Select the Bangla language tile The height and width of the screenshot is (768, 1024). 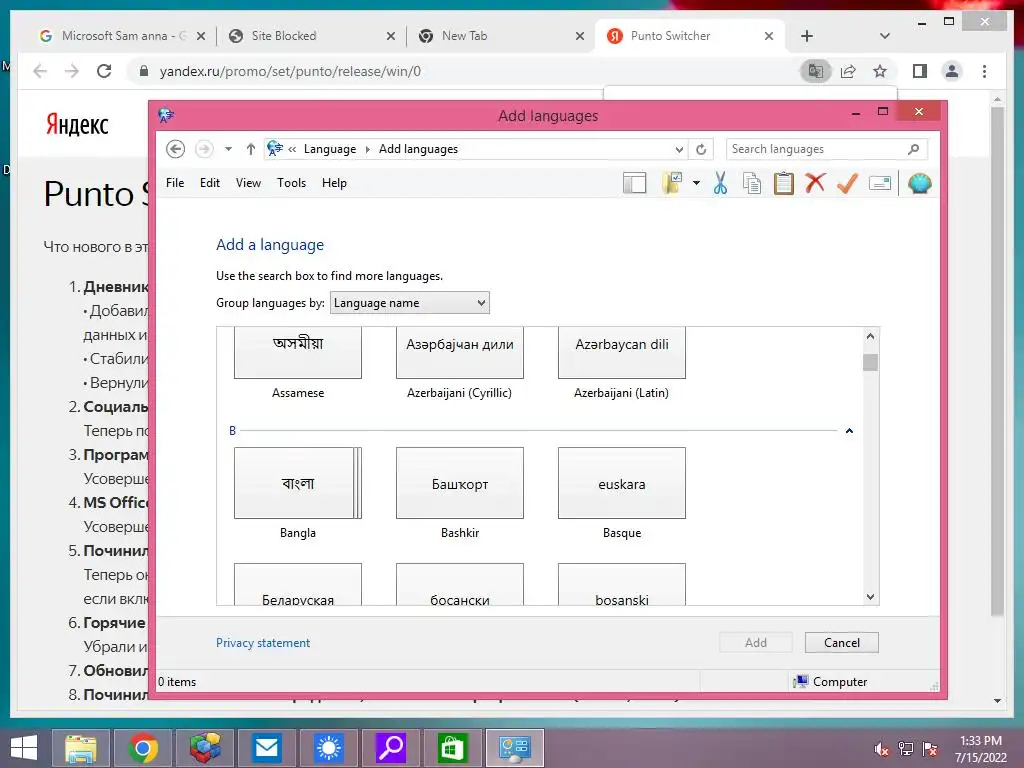tap(298, 483)
